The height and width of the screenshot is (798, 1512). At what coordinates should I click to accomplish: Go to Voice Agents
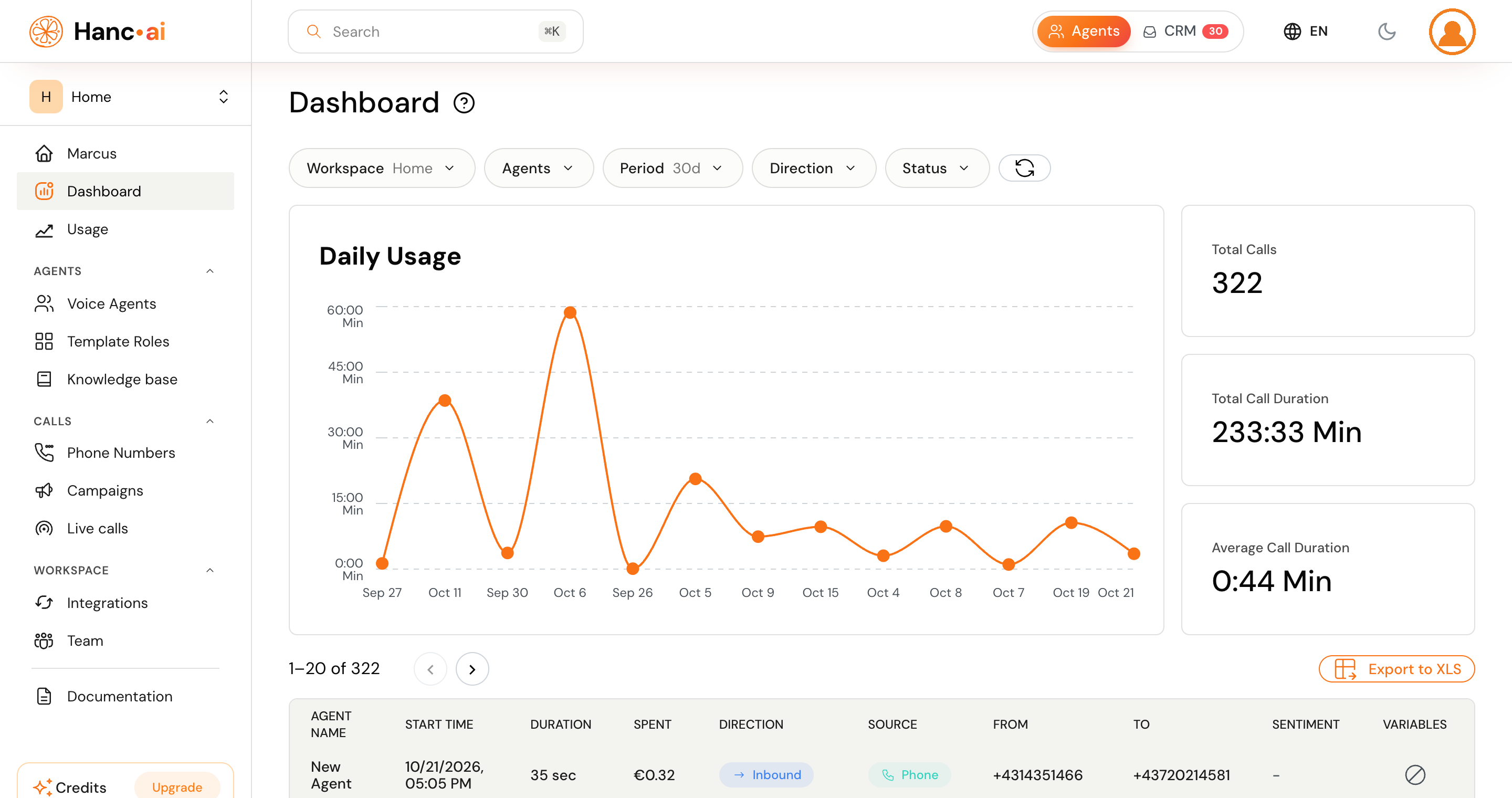tap(125, 303)
